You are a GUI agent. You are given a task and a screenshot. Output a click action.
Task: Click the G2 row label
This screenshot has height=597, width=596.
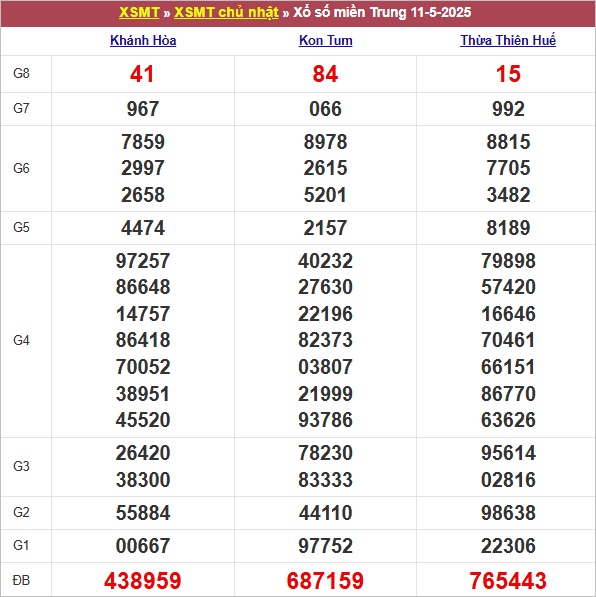21,512
